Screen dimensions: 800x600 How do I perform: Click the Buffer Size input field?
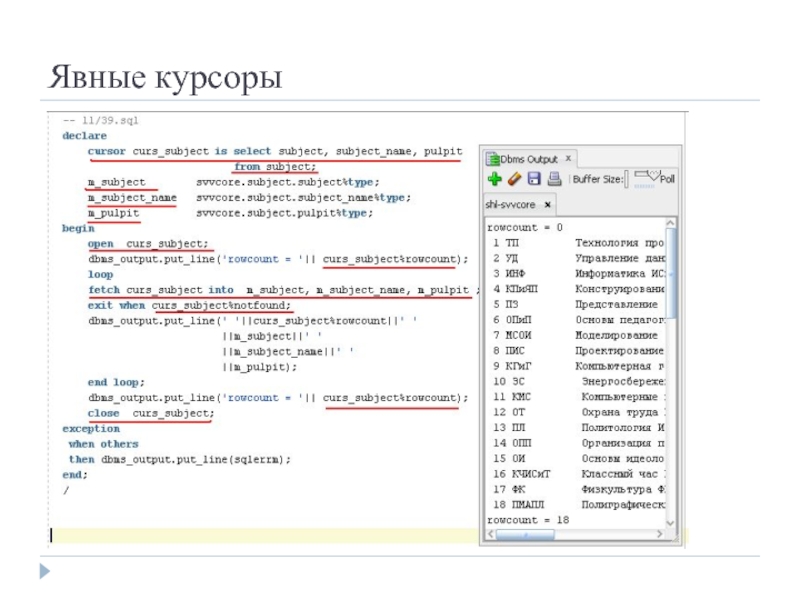[628, 180]
